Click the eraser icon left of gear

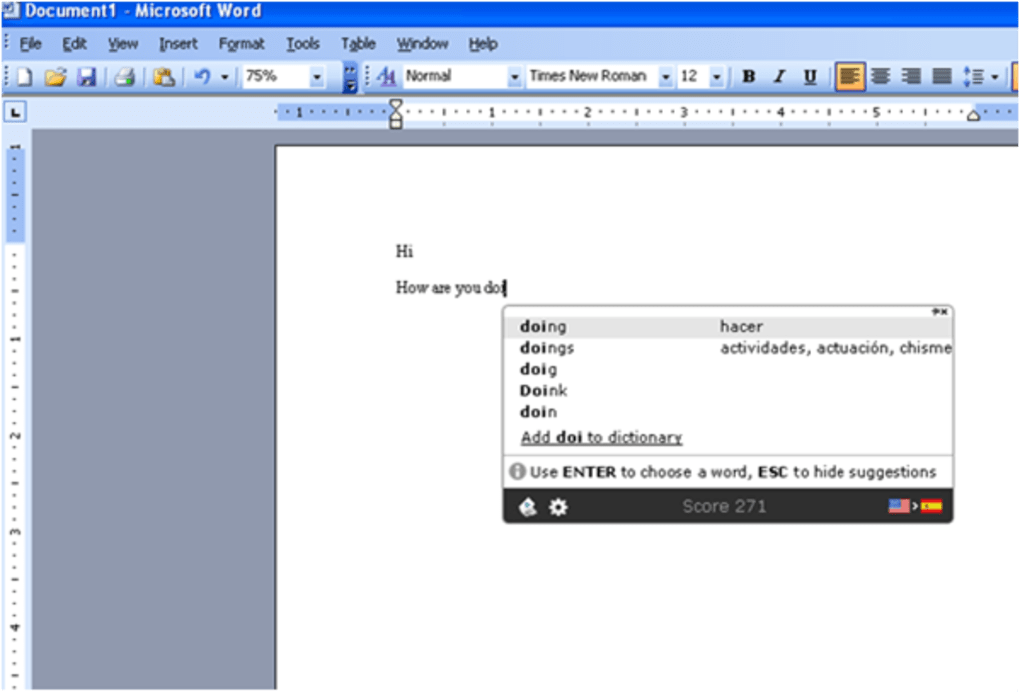pyautogui.click(x=528, y=507)
